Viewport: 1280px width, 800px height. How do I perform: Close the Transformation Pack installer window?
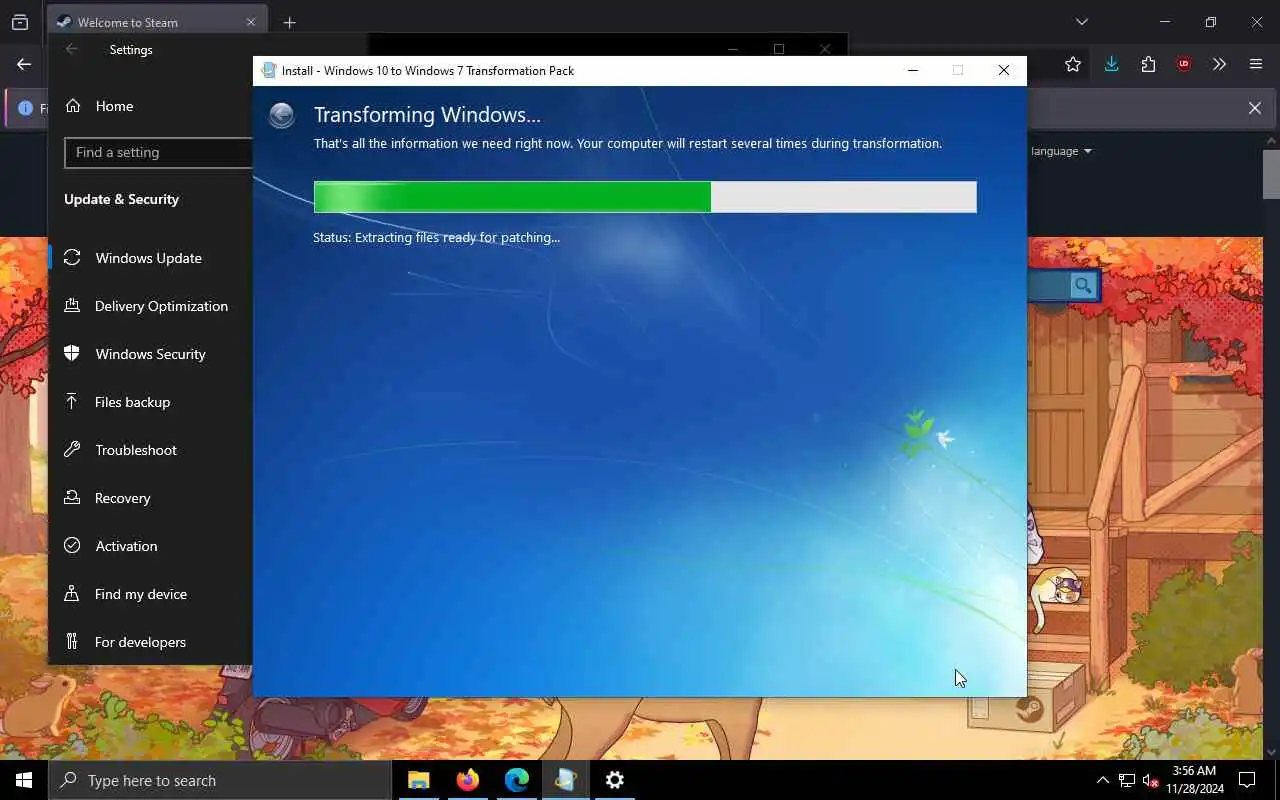[x=1003, y=70]
